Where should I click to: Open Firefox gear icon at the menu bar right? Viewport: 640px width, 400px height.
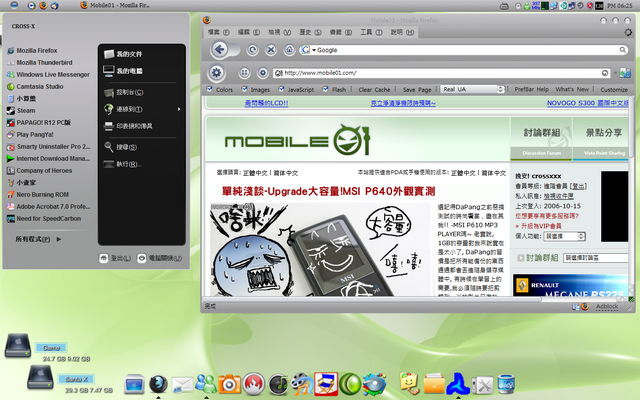coord(628,32)
